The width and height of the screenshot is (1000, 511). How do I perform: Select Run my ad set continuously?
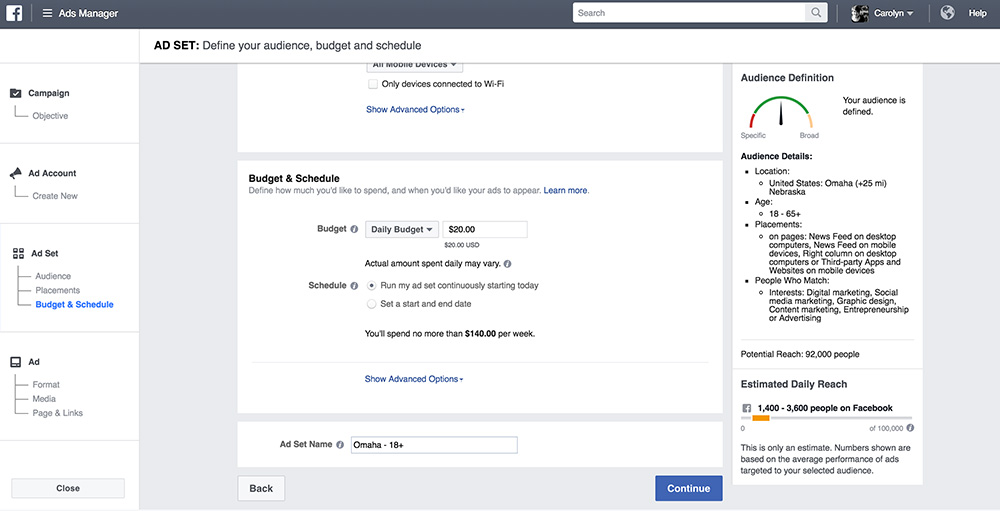pyautogui.click(x=371, y=286)
